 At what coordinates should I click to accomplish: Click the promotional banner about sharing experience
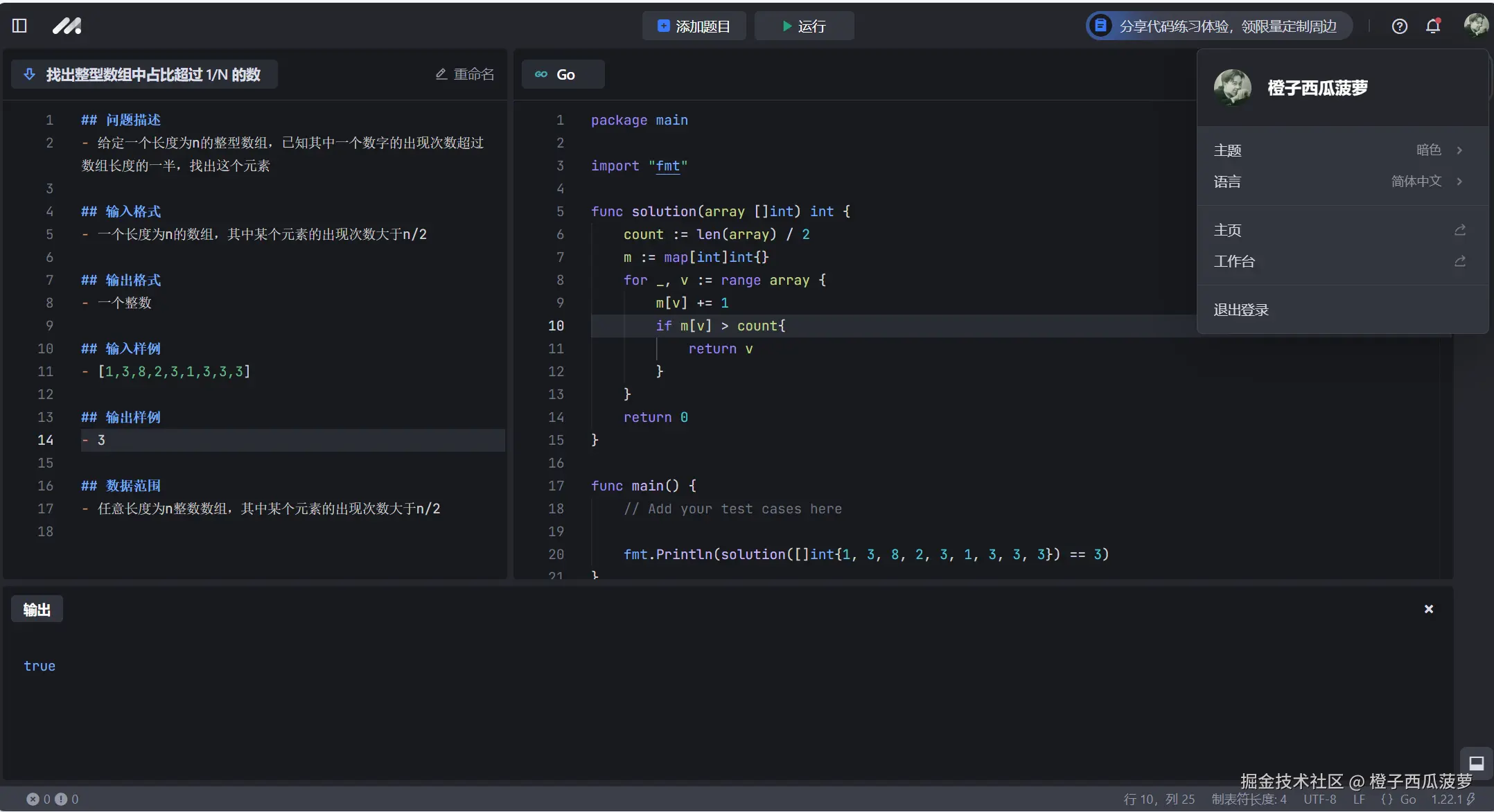click(x=1218, y=26)
